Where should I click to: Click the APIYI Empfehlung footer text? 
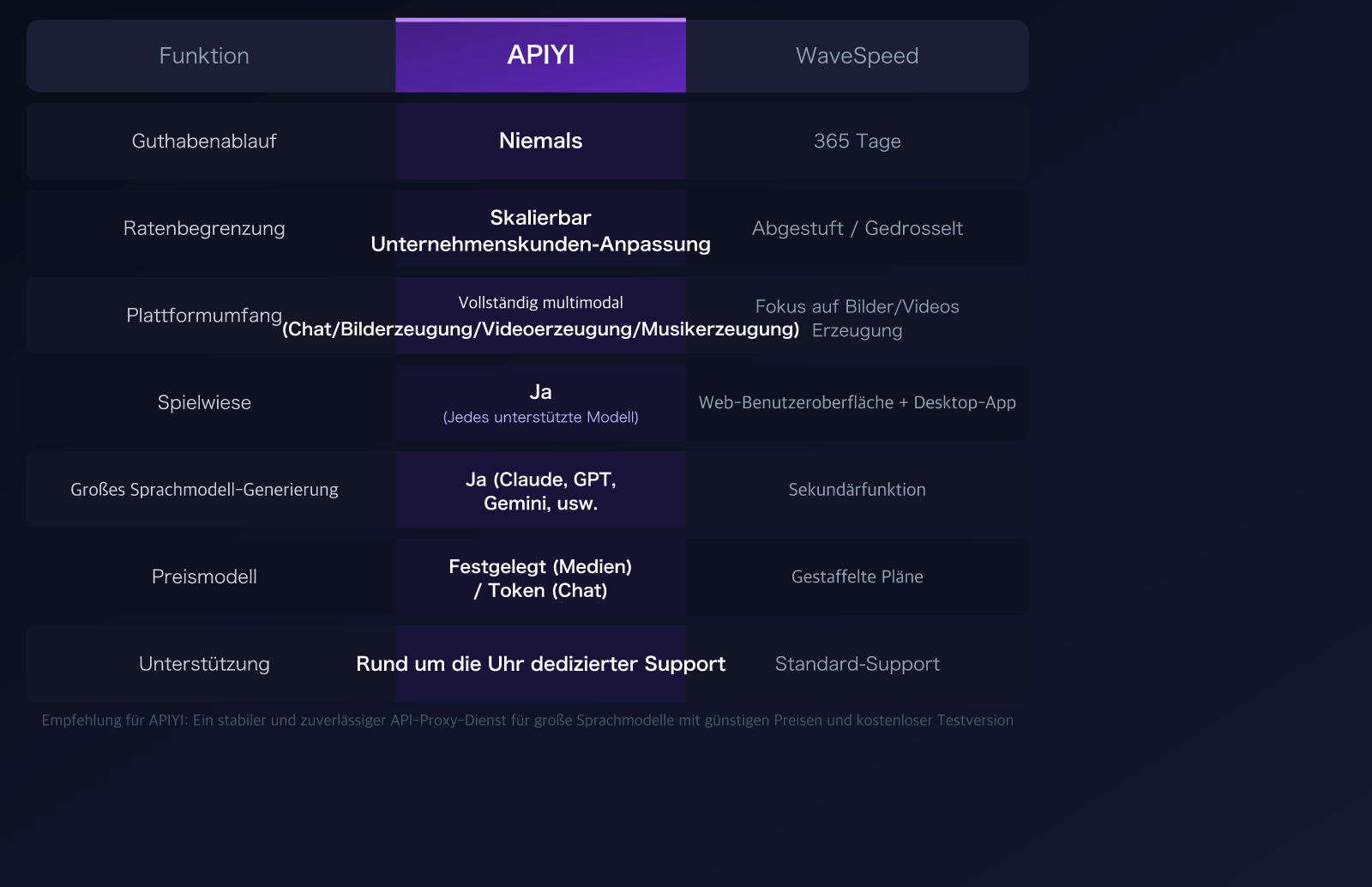tap(527, 721)
